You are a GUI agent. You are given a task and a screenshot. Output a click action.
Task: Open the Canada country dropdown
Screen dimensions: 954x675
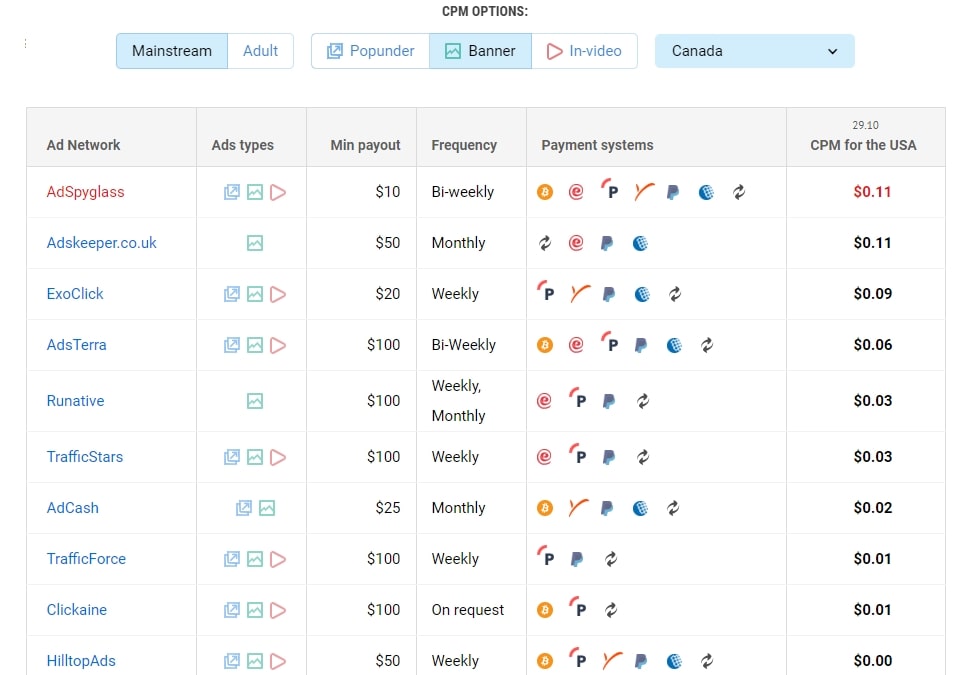[x=754, y=51]
